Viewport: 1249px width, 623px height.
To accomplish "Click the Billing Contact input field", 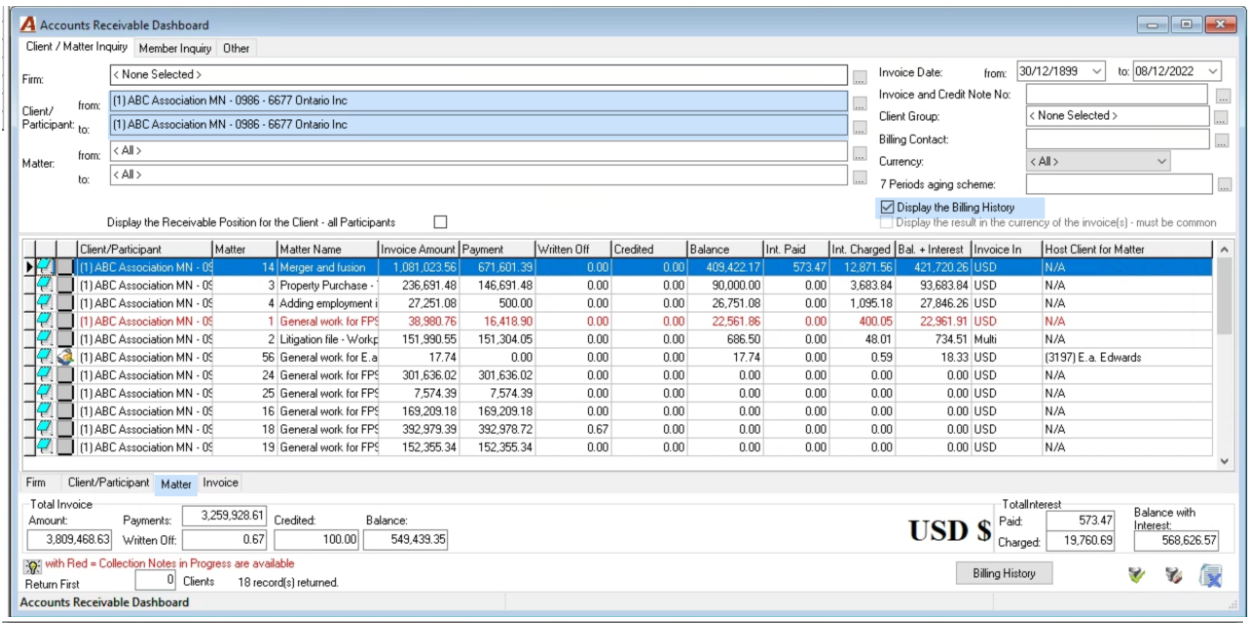I will point(1117,139).
